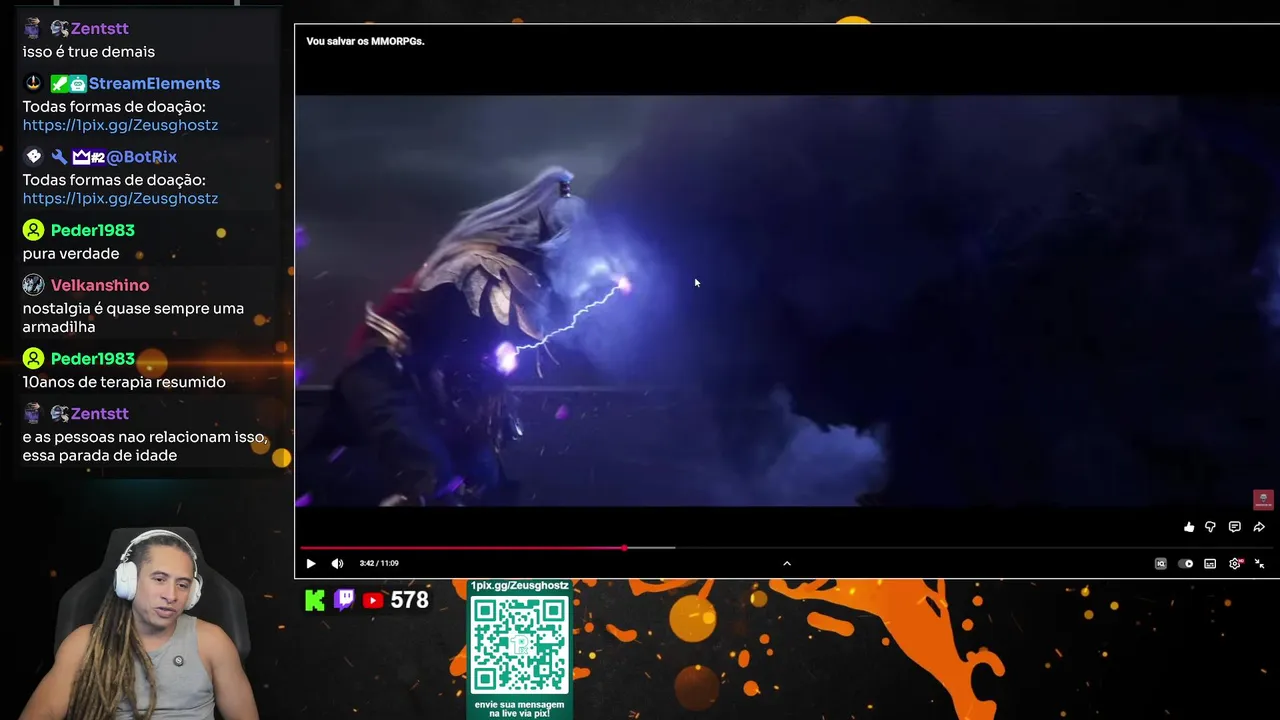Click the message 'pura verdade'
Image resolution: width=1280 pixels, height=720 pixels.
point(70,254)
